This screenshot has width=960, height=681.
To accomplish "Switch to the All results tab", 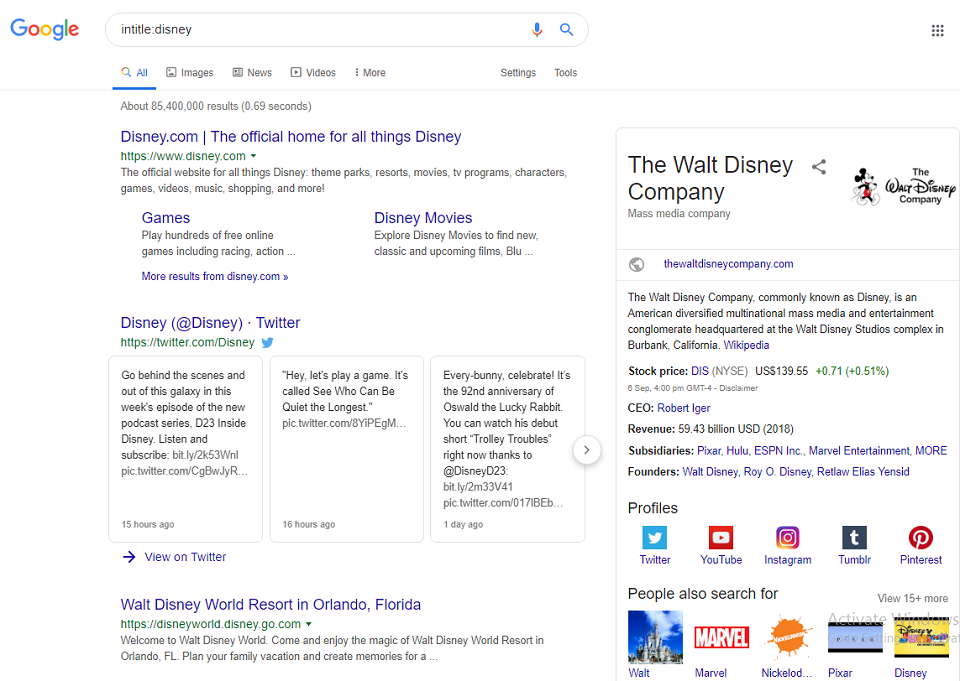I will point(134,72).
